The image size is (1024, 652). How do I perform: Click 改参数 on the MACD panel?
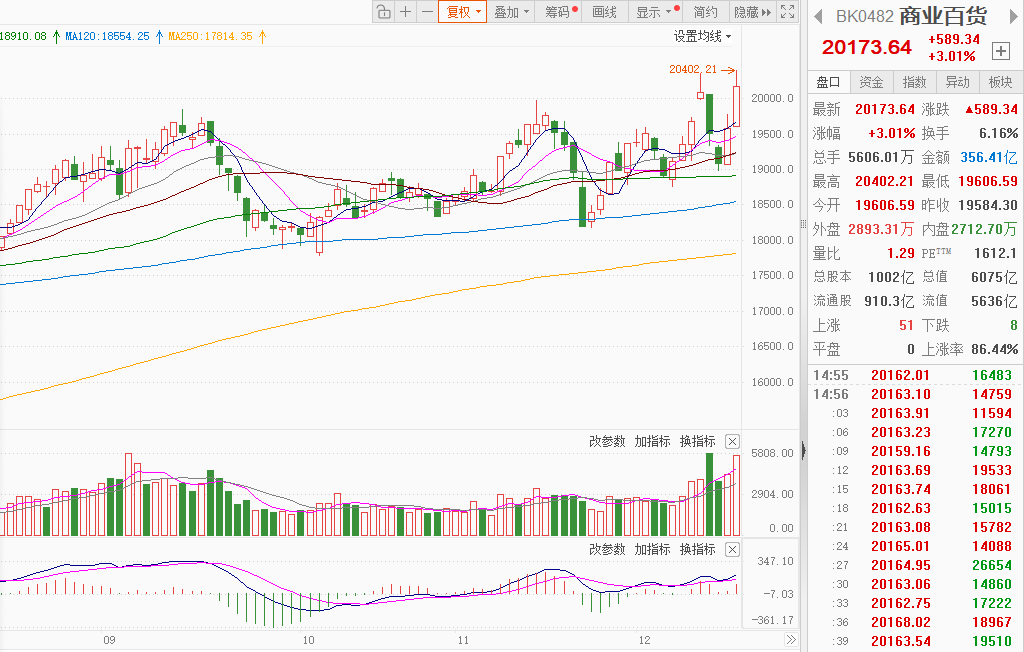(x=607, y=549)
